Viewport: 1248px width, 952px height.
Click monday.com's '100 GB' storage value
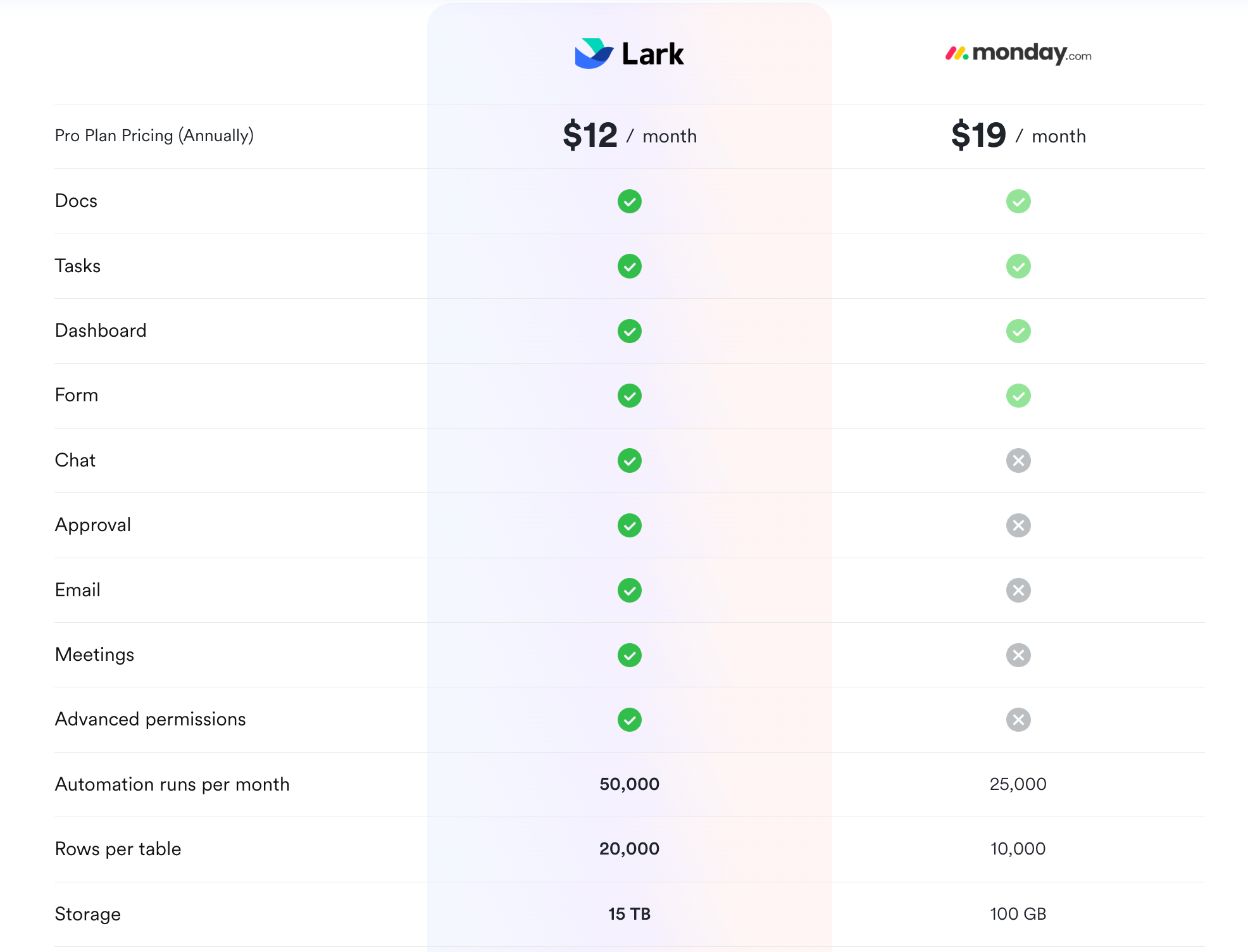point(1018,914)
